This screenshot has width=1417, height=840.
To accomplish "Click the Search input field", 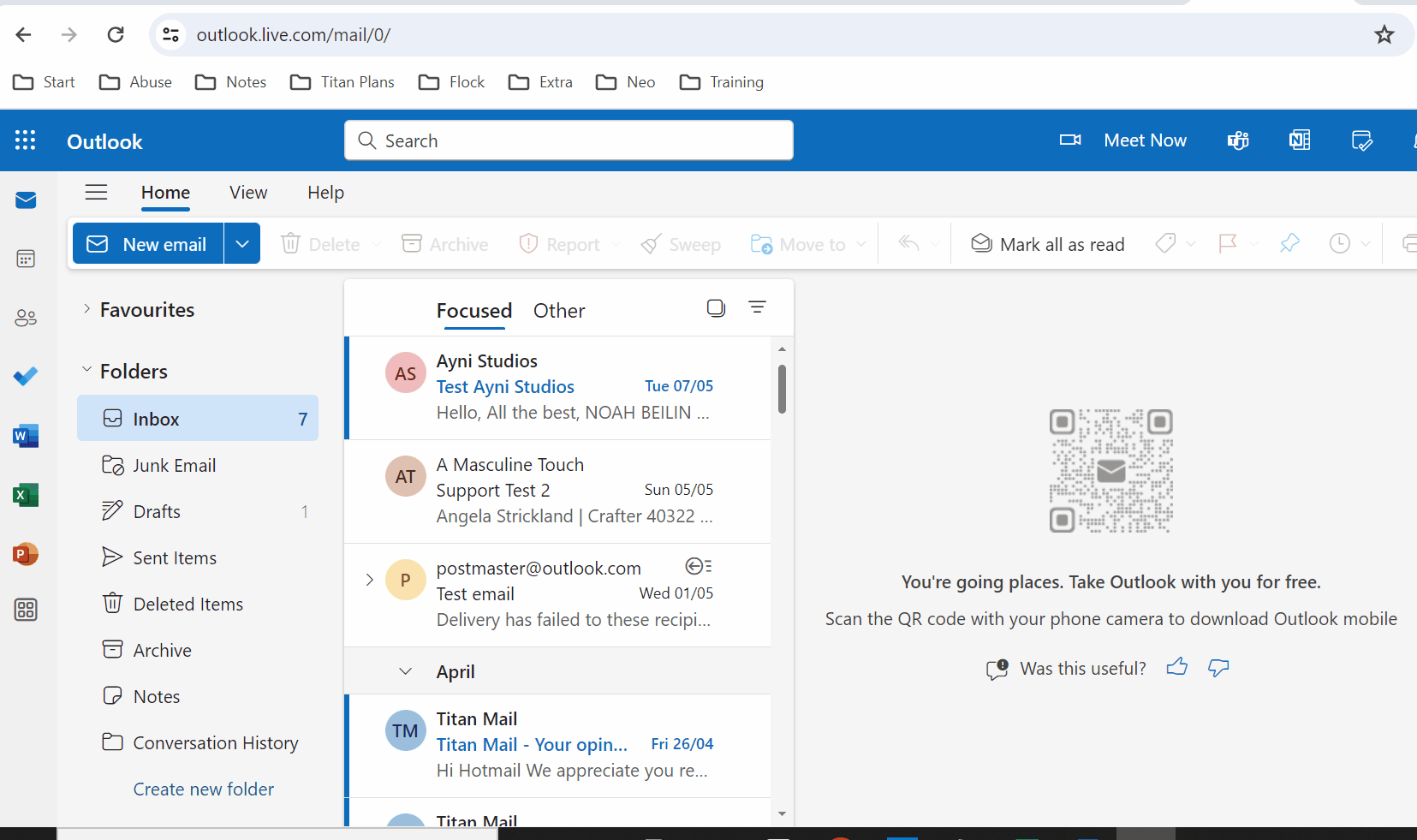I will tap(569, 140).
